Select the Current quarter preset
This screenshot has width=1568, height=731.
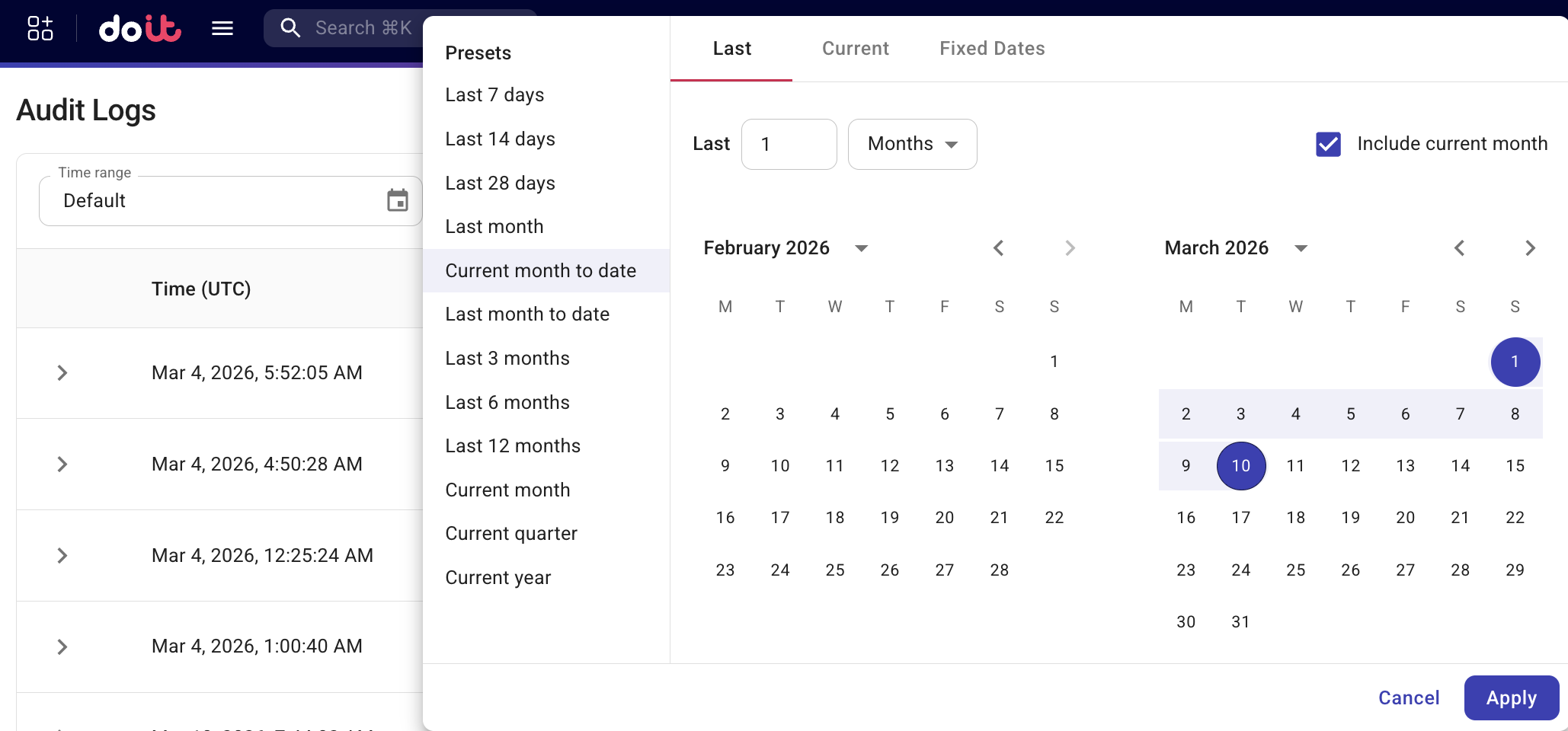511,533
